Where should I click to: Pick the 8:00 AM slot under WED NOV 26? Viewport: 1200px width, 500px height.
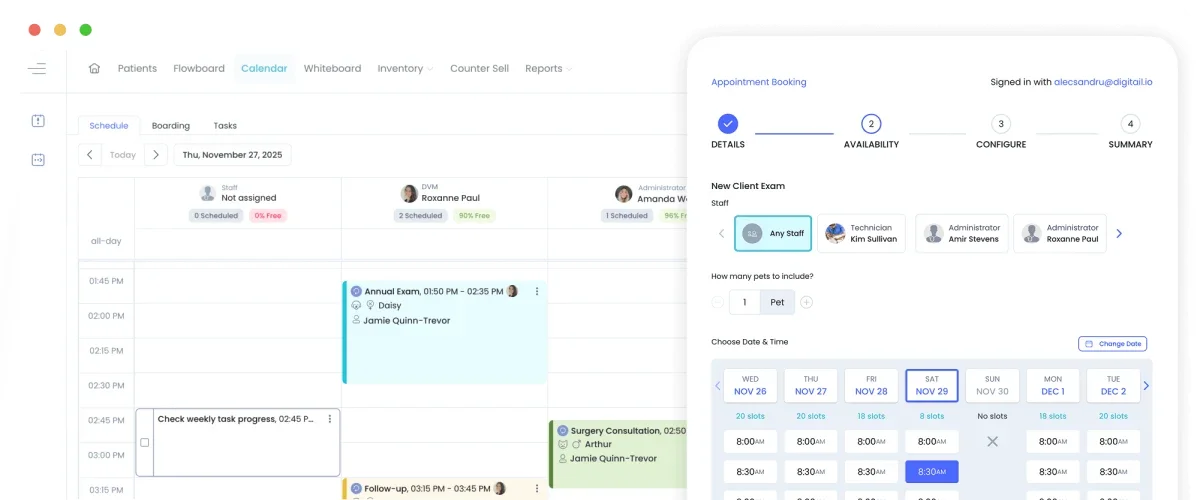tap(750, 441)
